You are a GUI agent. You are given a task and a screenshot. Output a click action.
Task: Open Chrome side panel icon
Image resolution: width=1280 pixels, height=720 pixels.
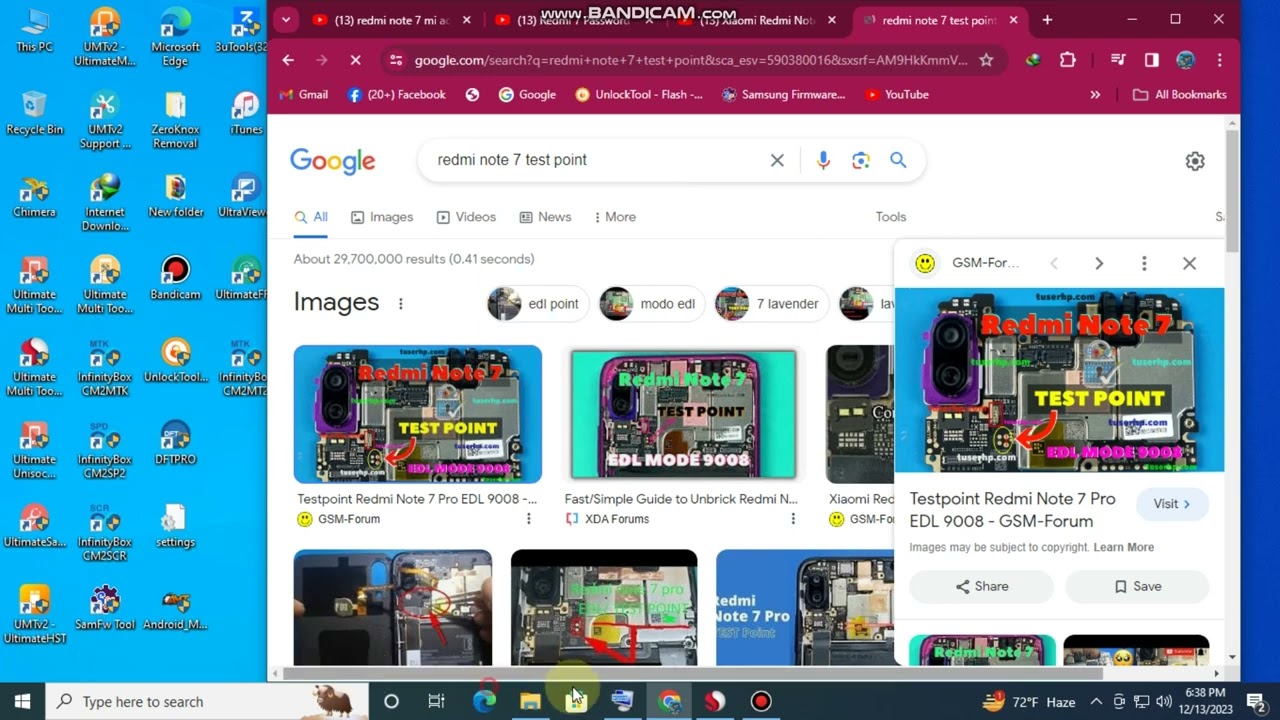(1151, 60)
